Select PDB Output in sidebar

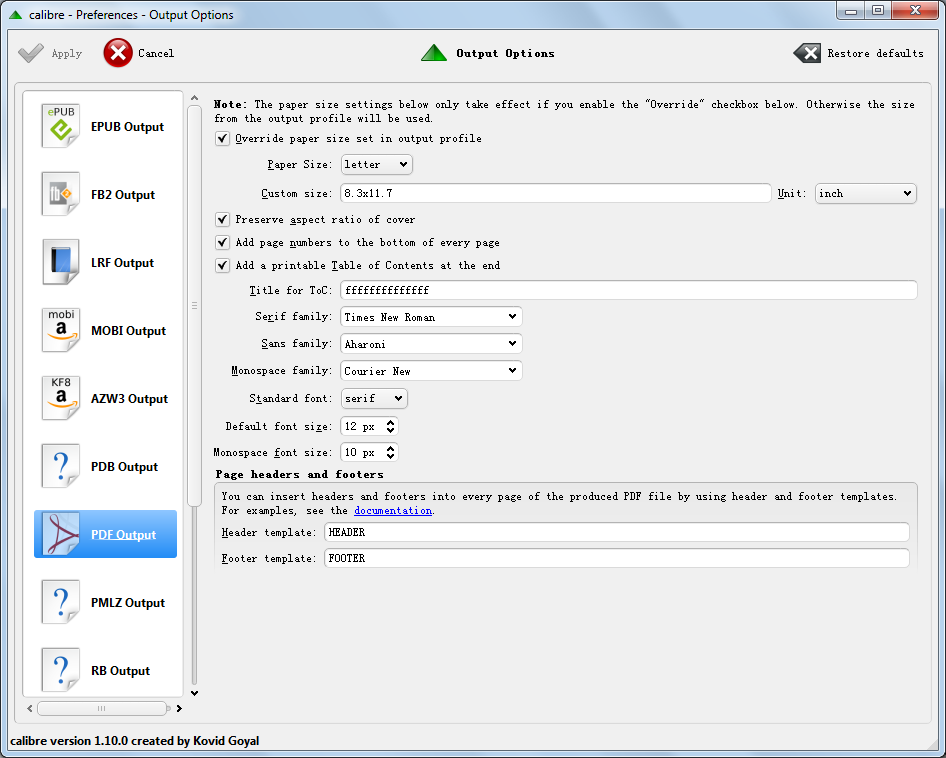coord(106,467)
